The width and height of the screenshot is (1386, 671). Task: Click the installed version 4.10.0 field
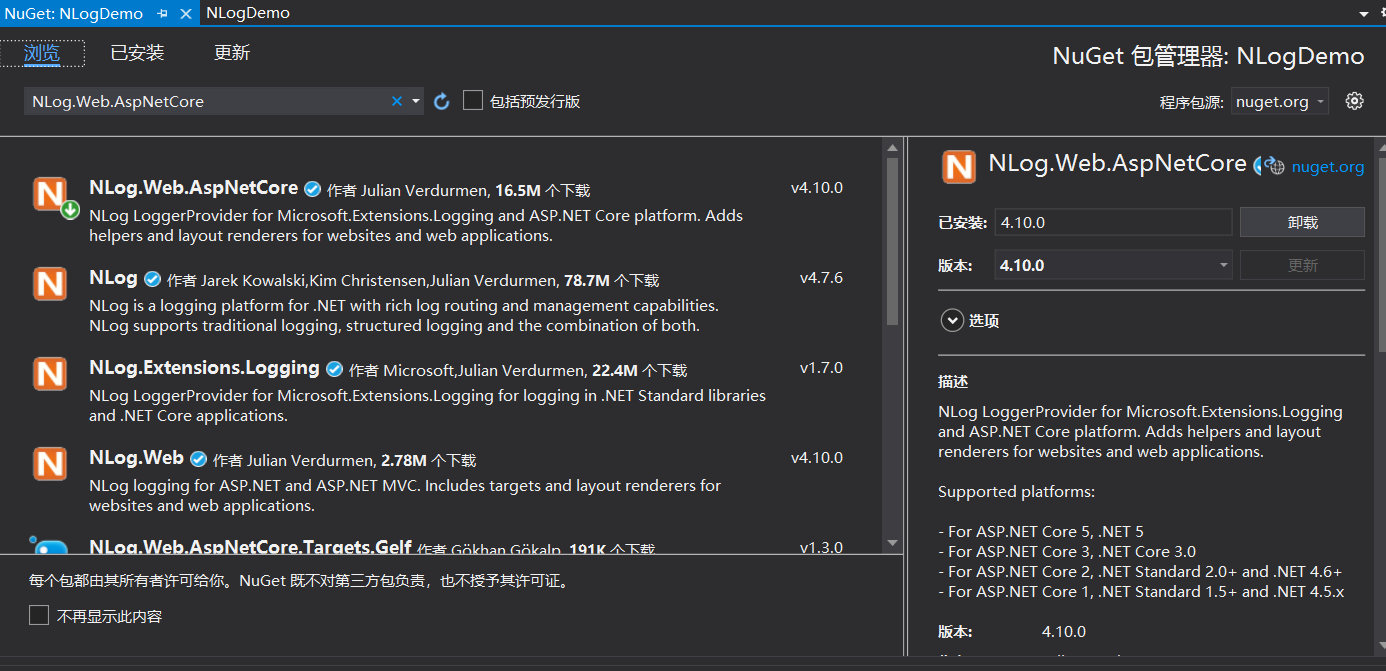click(x=1114, y=222)
